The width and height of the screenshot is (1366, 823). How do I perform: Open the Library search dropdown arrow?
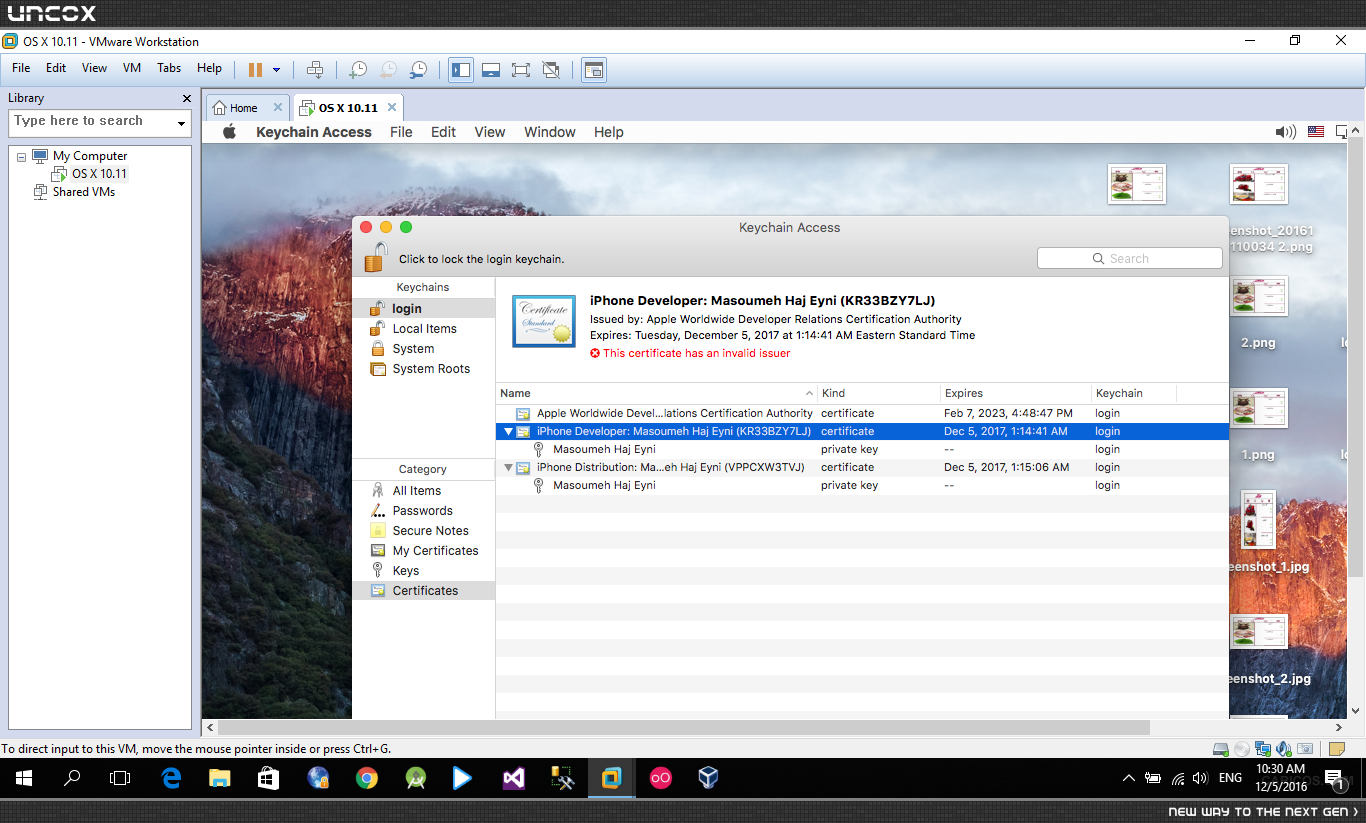[181, 122]
